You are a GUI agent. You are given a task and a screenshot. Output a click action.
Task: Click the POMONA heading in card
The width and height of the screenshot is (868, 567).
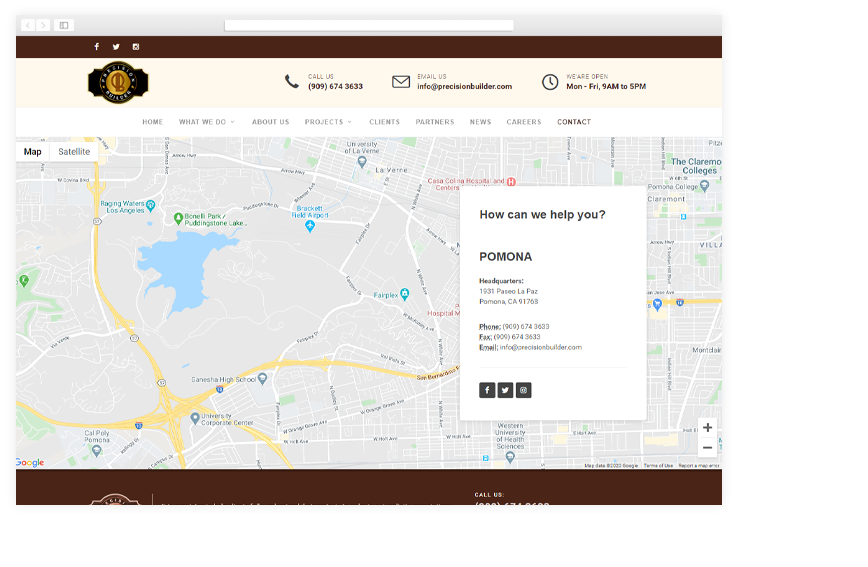[x=505, y=256]
